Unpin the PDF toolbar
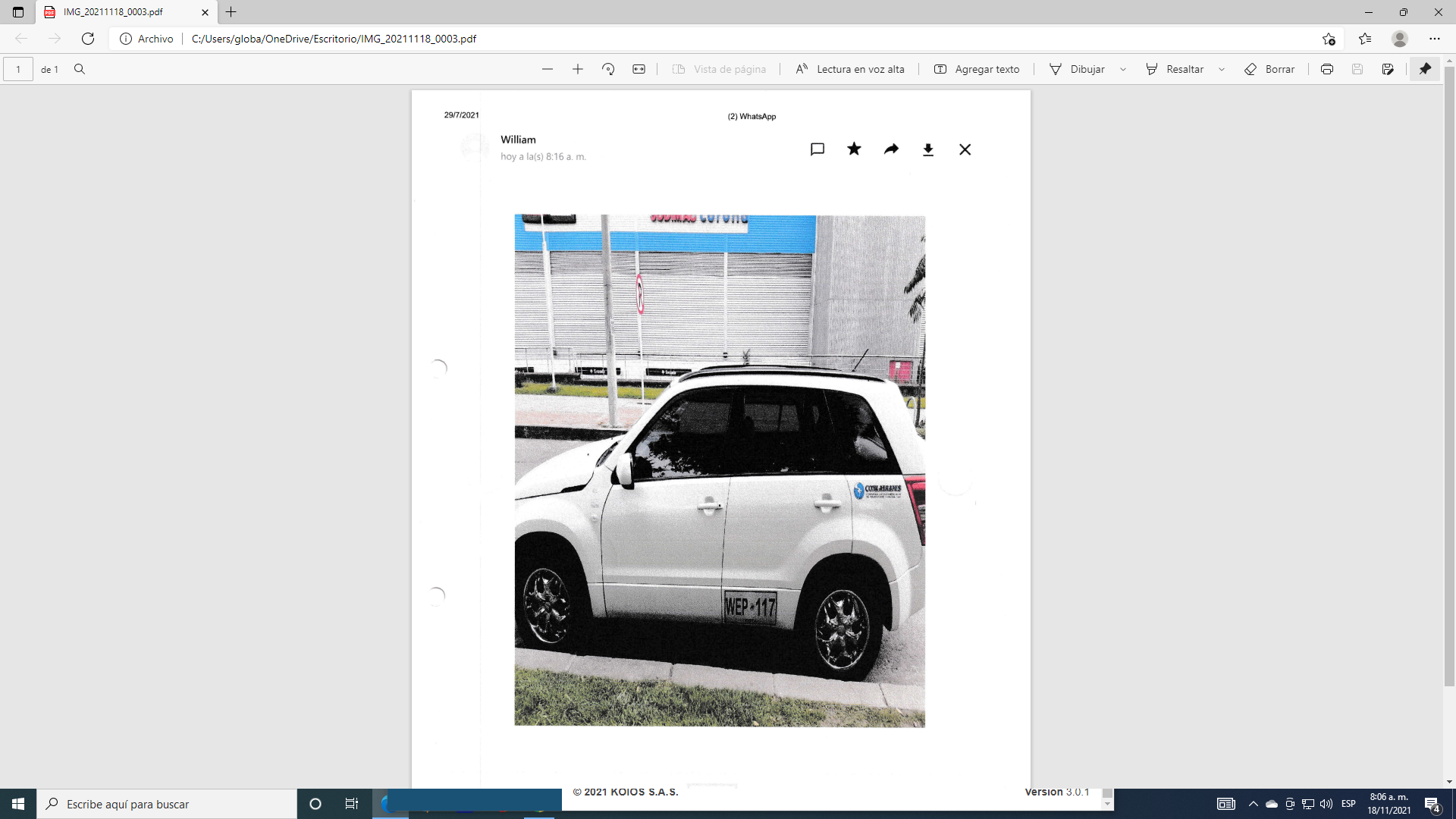This screenshot has width=1456, height=819. point(1425,69)
